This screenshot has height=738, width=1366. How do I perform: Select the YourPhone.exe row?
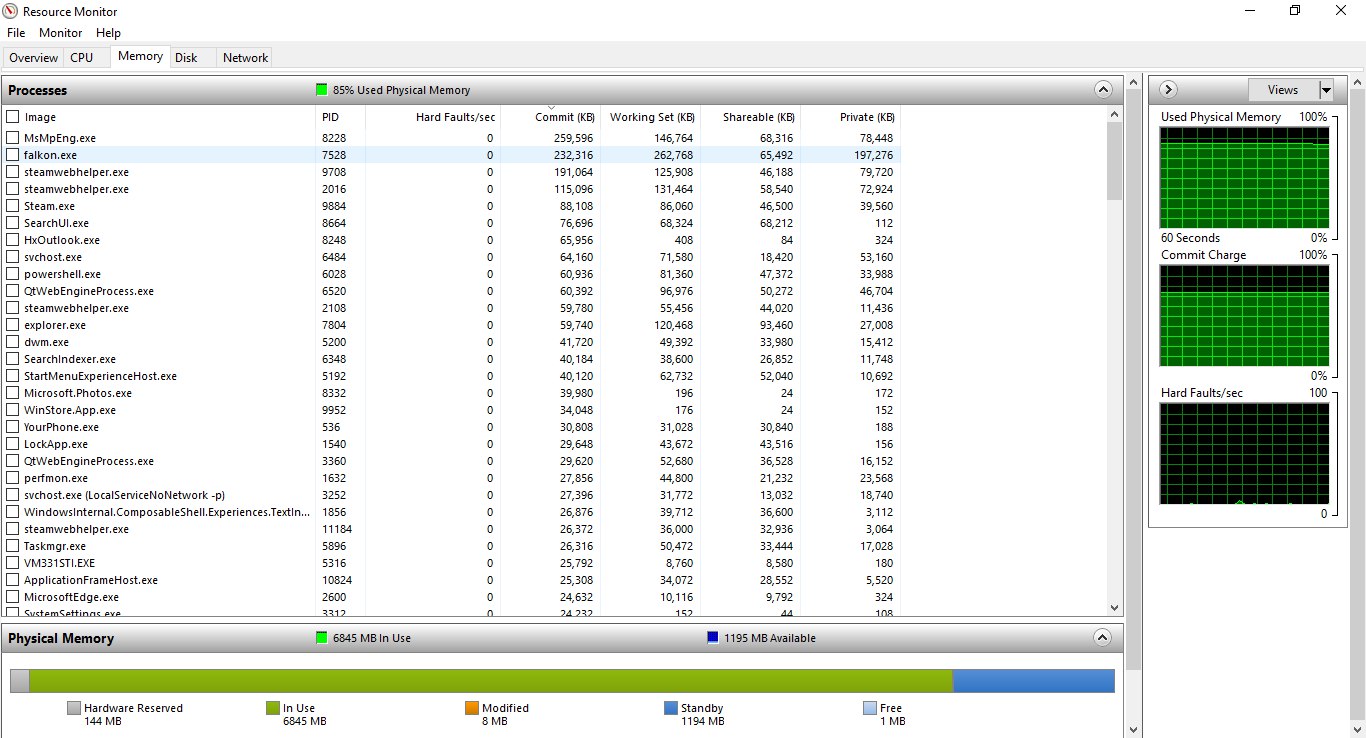click(x=452, y=427)
